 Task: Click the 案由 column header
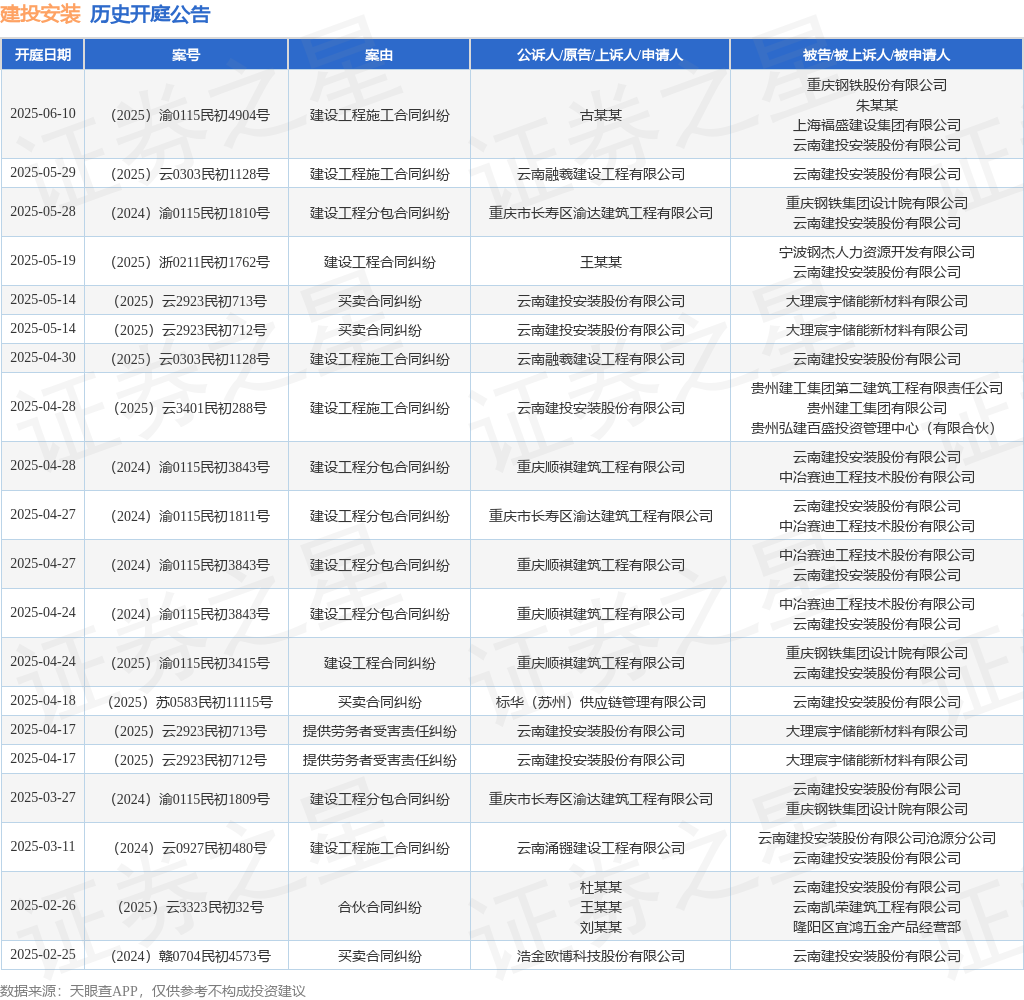379,55
